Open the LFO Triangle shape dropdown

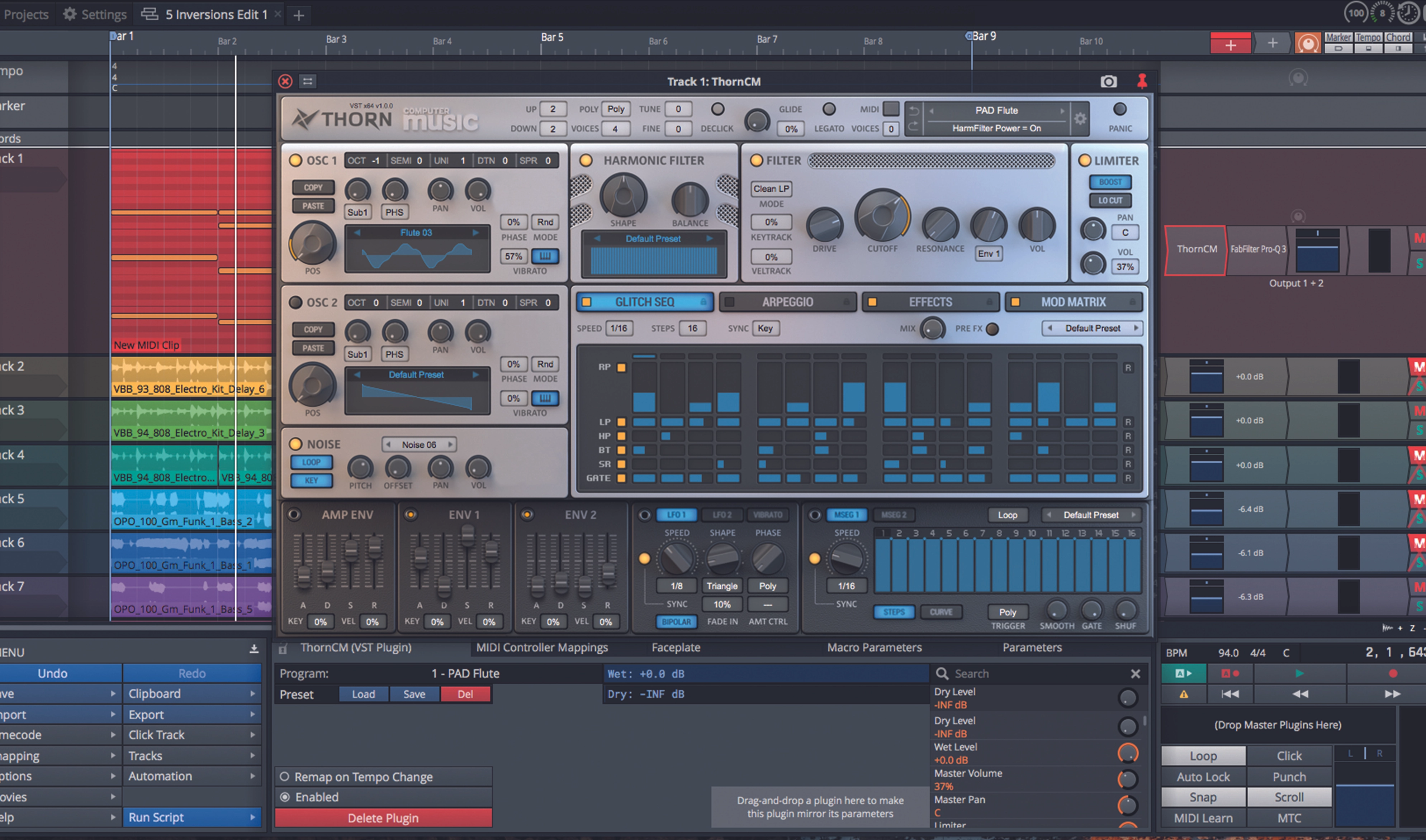pos(721,586)
